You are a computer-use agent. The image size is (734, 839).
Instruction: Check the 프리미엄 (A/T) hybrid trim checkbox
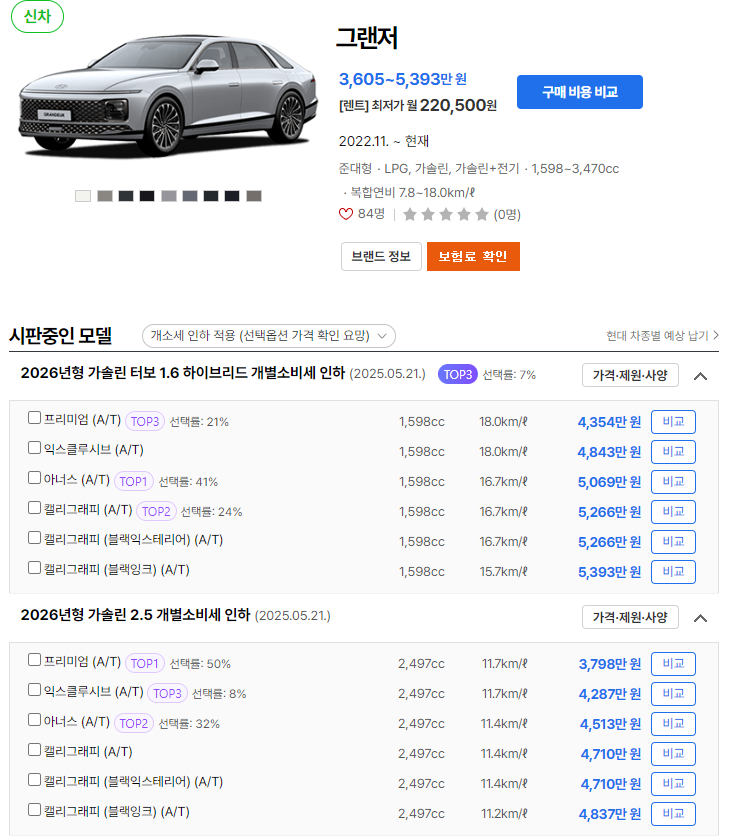[x=32, y=421]
